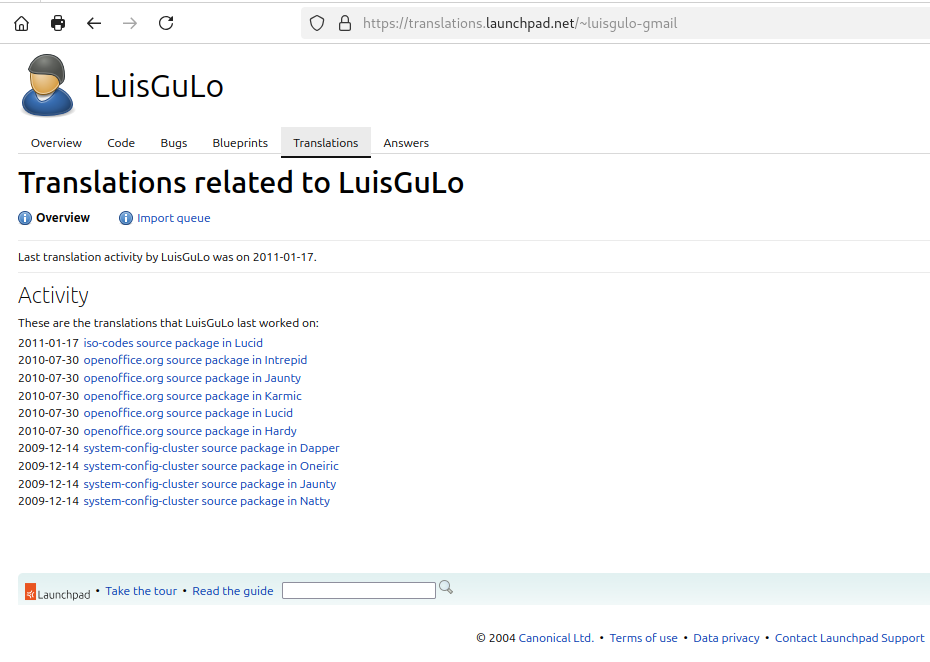Click the Take the tour link
This screenshot has height=662, width=930.
click(x=141, y=591)
